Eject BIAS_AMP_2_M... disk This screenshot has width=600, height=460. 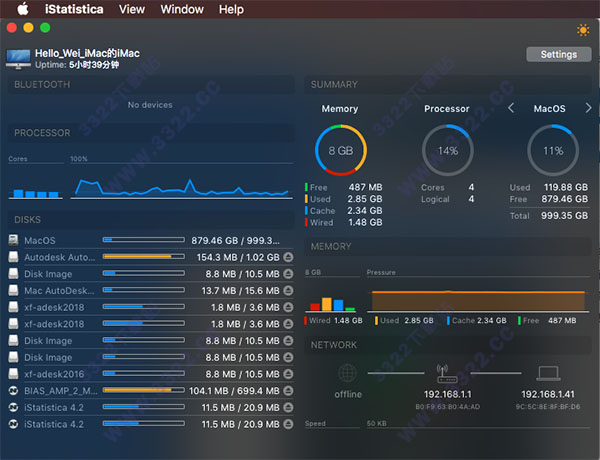289,391
